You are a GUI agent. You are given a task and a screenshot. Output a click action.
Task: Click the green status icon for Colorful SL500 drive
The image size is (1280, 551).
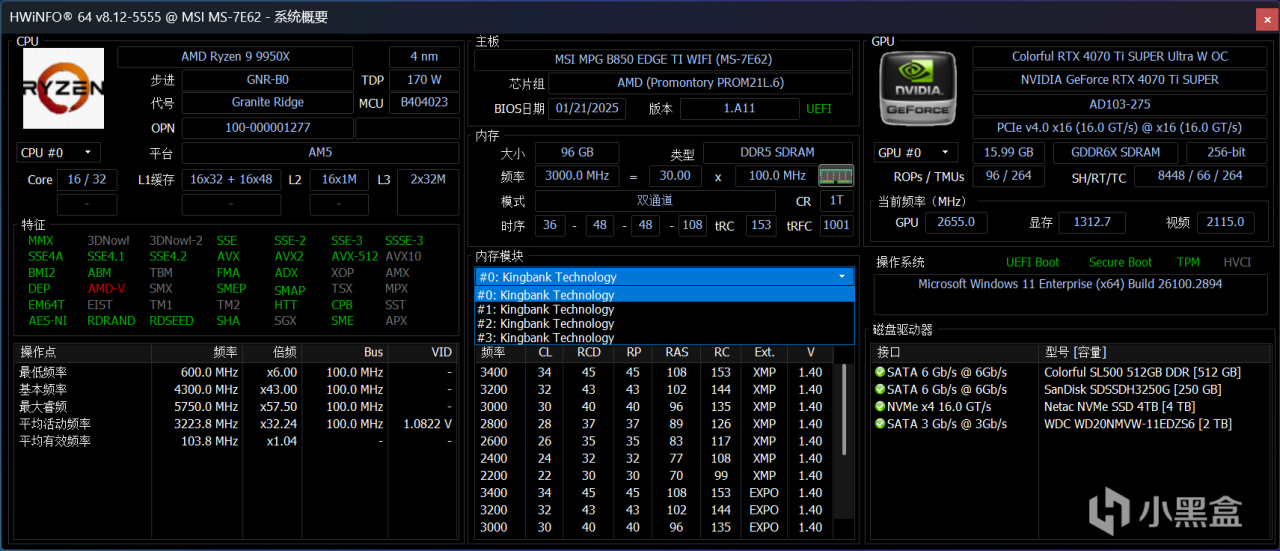(x=879, y=372)
